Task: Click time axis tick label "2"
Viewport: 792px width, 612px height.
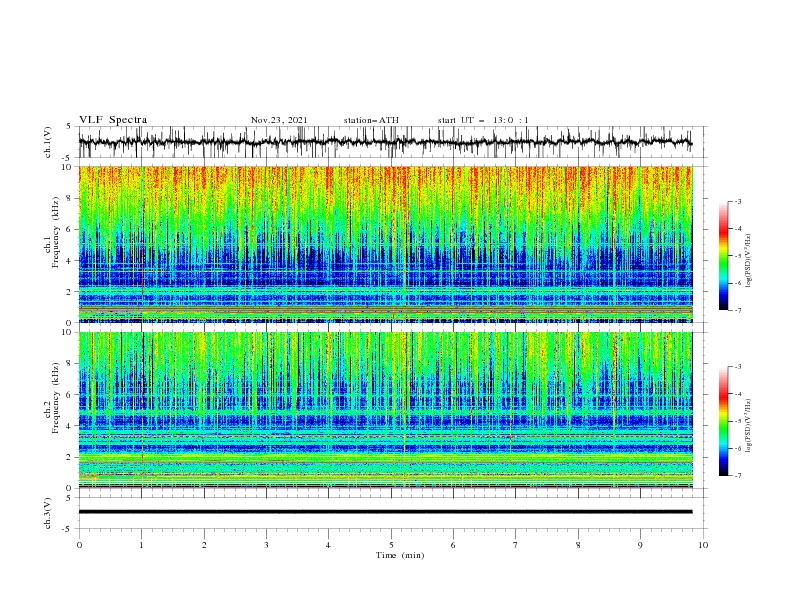Action: (204, 545)
